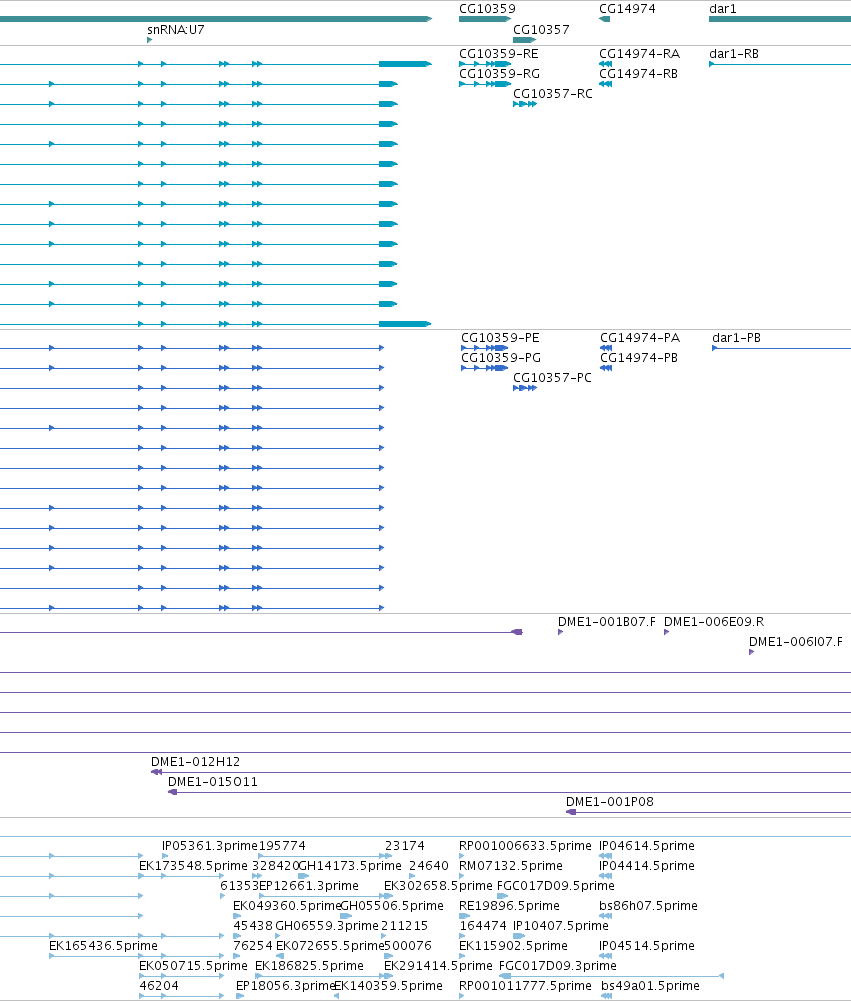Click cDNA label EK050715.5prime

[x=193, y=966]
